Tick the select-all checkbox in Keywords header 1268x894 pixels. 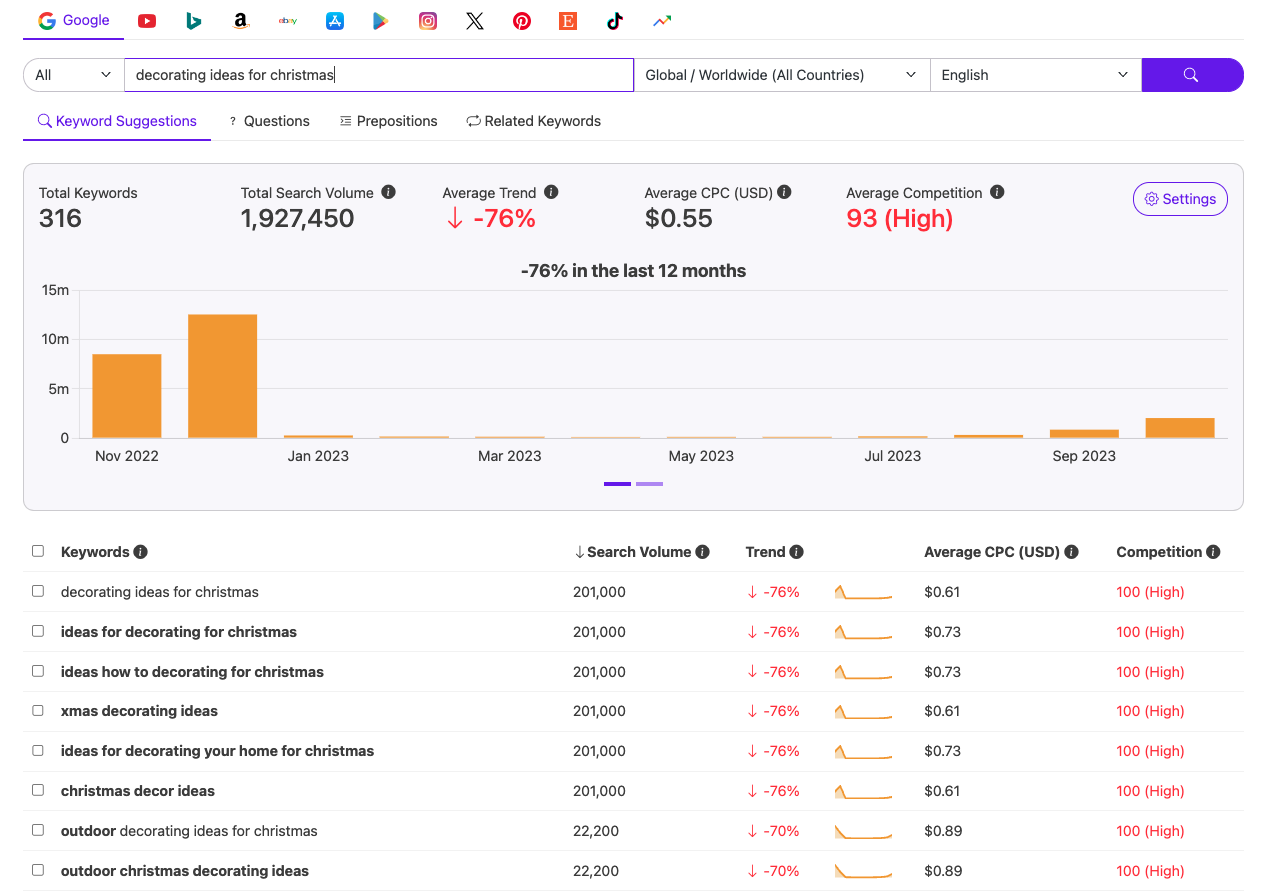(38, 551)
